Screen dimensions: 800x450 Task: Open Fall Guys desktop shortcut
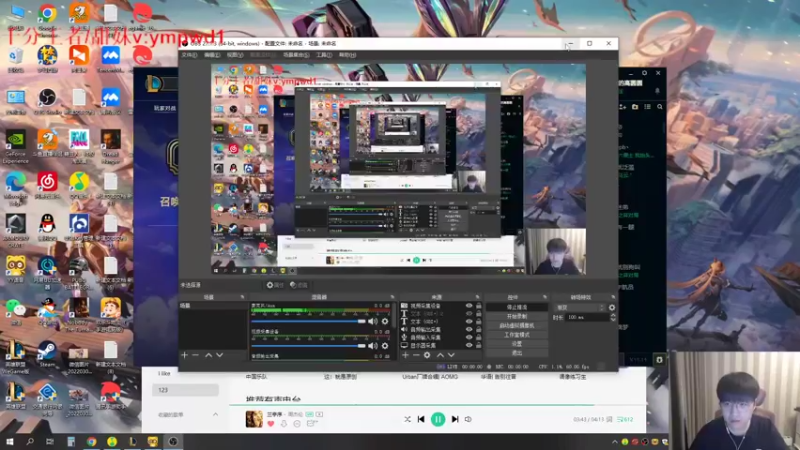pyautogui.click(x=79, y=140)
